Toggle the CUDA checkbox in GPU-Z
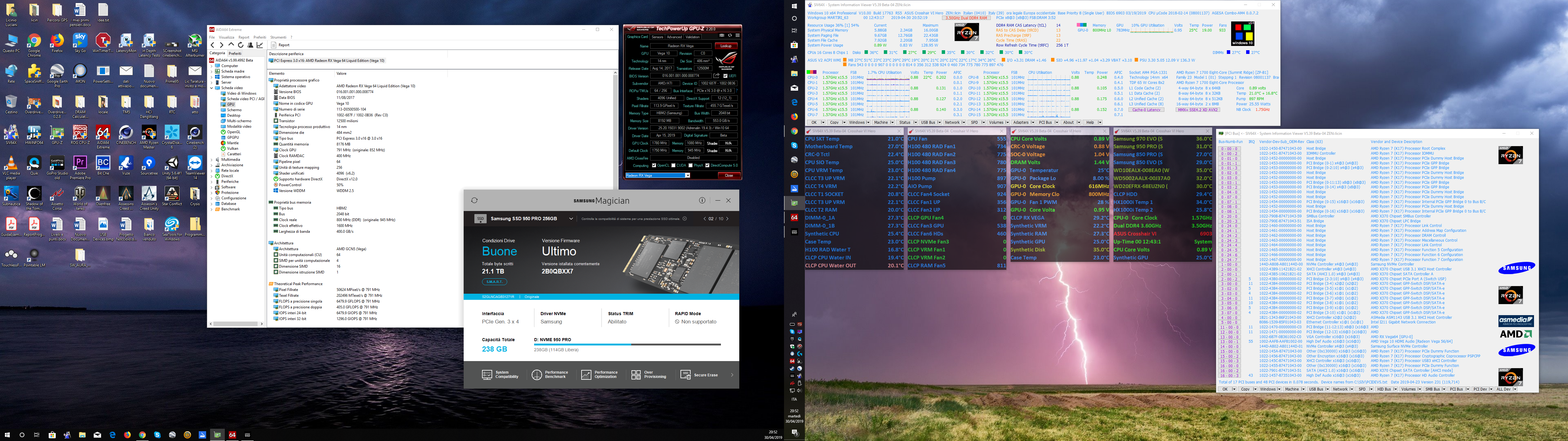 pos(673,165)
